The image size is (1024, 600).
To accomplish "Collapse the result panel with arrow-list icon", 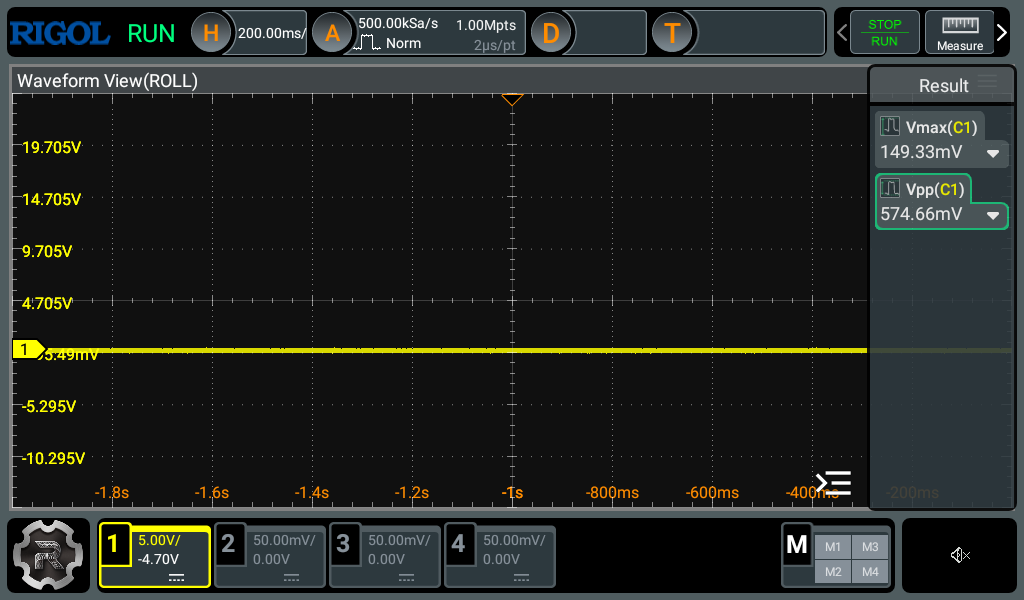I will [833, 483].
